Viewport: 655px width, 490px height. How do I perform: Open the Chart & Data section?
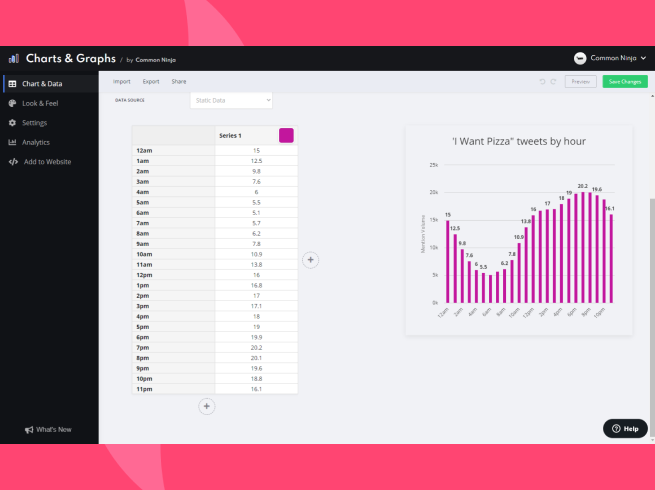[x=50, y=84]
